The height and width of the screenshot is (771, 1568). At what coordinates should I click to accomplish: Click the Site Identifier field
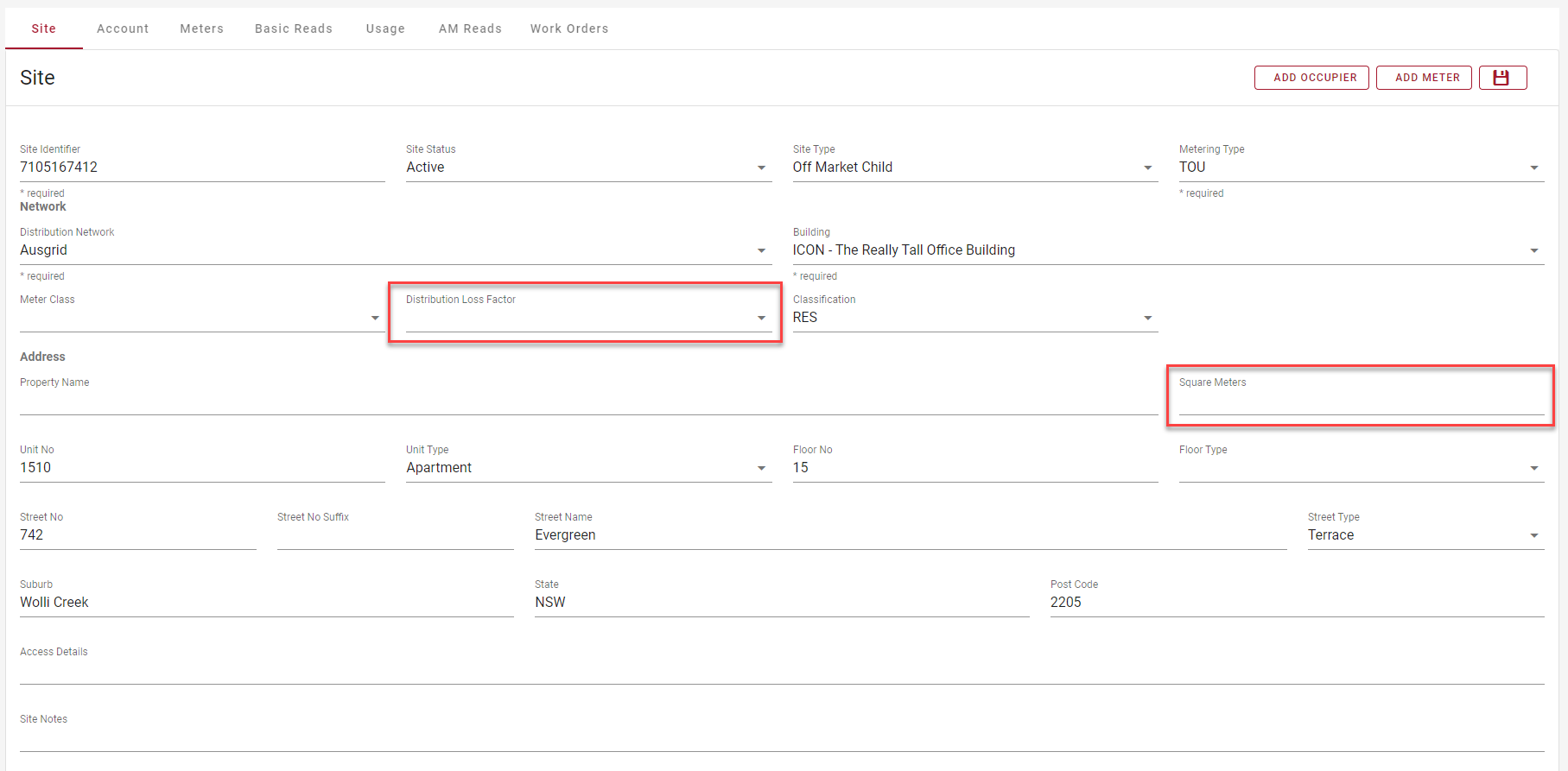click(201, 167)
